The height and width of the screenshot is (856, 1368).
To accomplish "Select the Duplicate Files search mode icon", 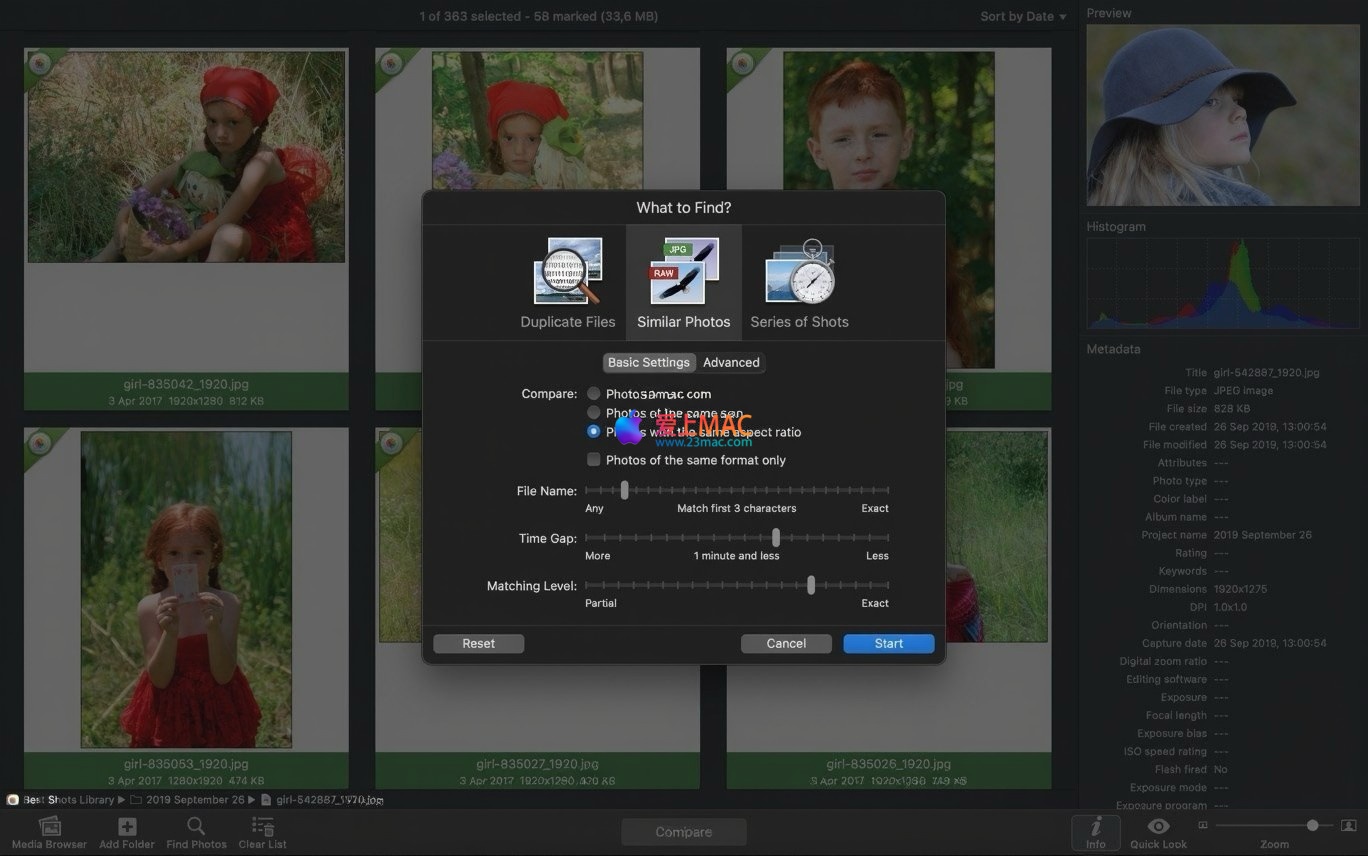I will click(x=567, y=271).
